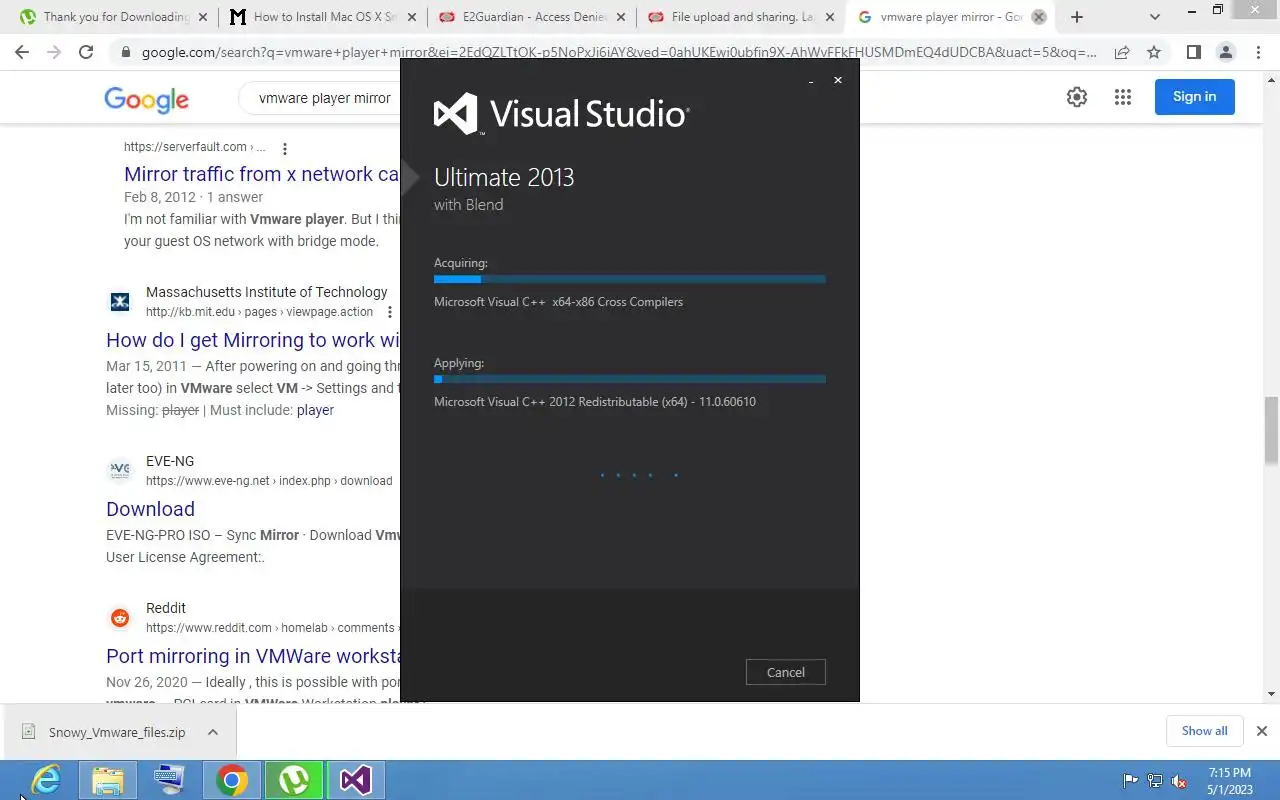
Task: Share this page icon in address bar
Action: tap(1122, 52)
